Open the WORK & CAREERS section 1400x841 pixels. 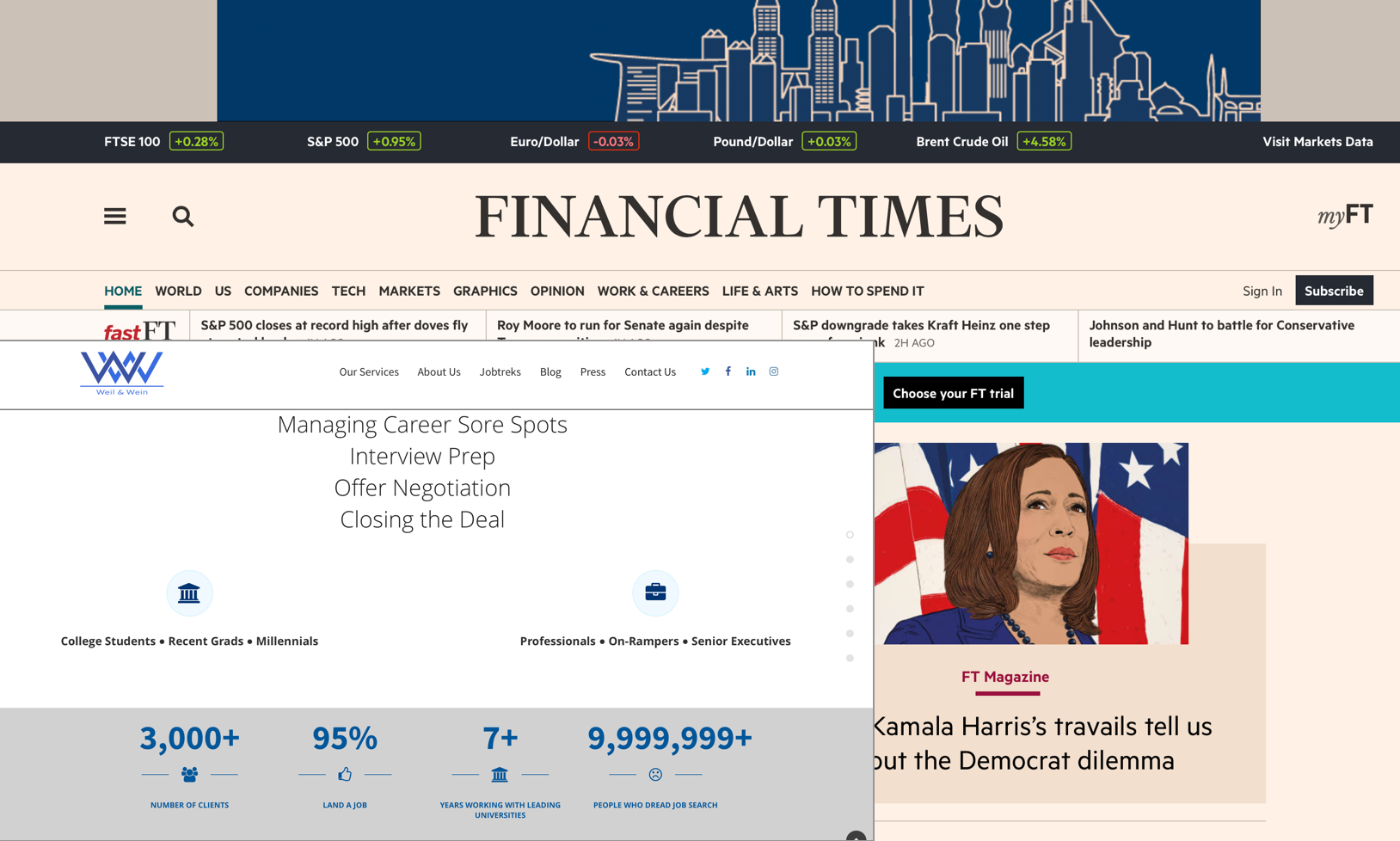pos(654,291)
